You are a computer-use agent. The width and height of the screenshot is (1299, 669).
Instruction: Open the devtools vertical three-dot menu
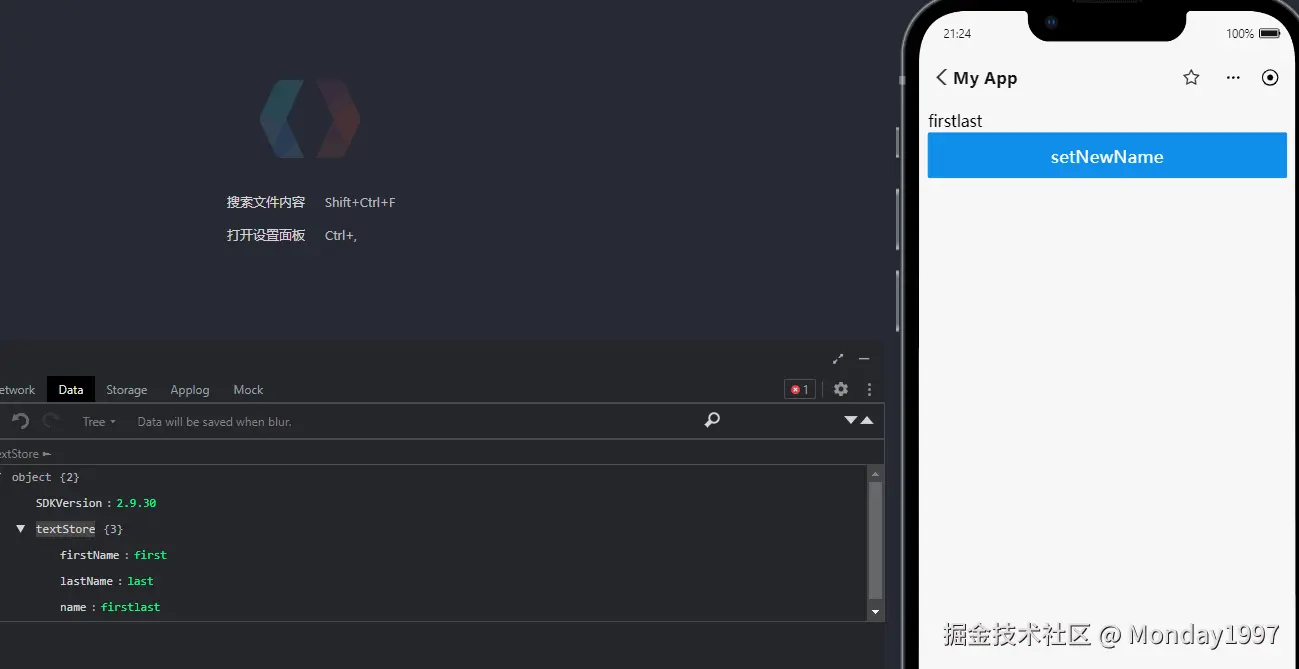click(x=869, y=389)
